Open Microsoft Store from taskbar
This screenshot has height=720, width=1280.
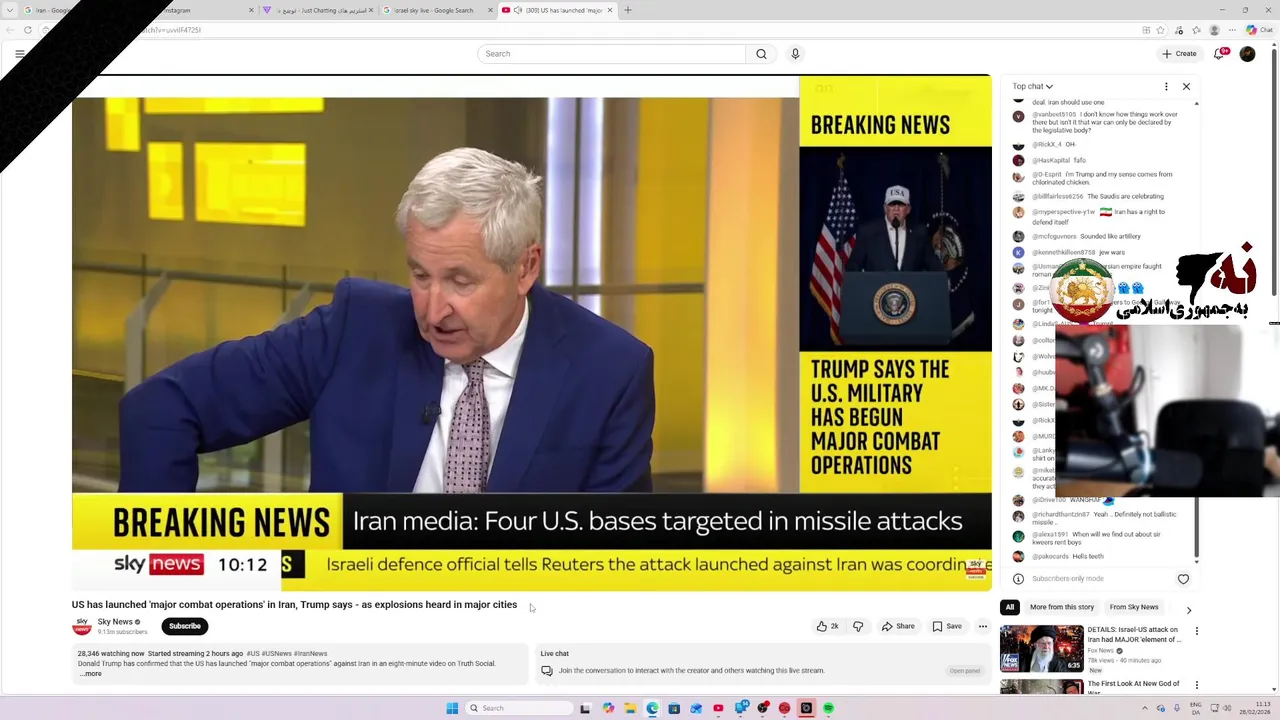[x=674, y=708]
